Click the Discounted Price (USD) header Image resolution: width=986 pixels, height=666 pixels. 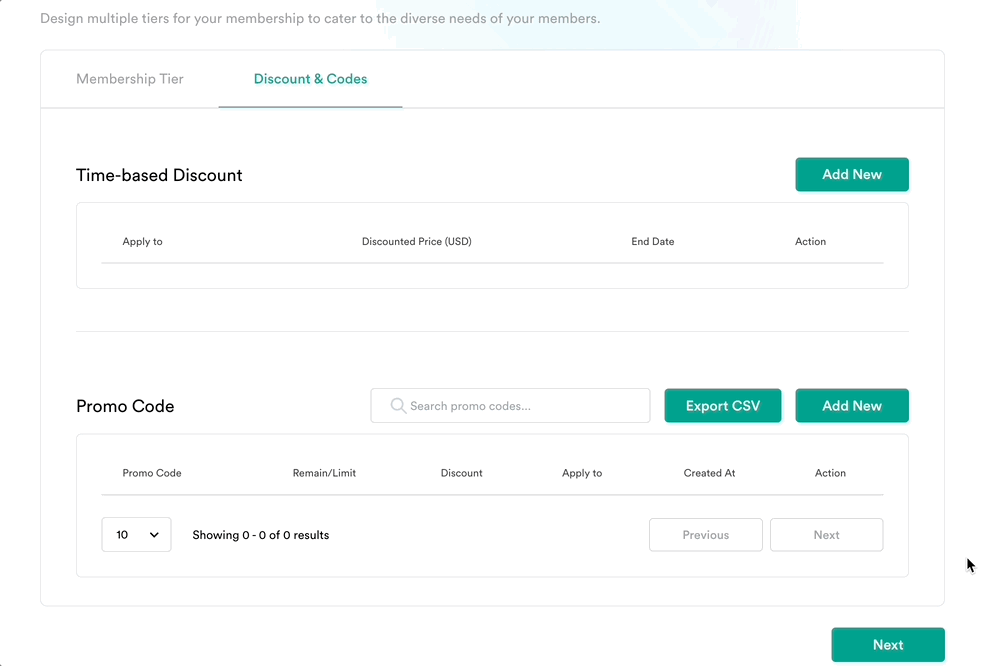tap(416, 241)
